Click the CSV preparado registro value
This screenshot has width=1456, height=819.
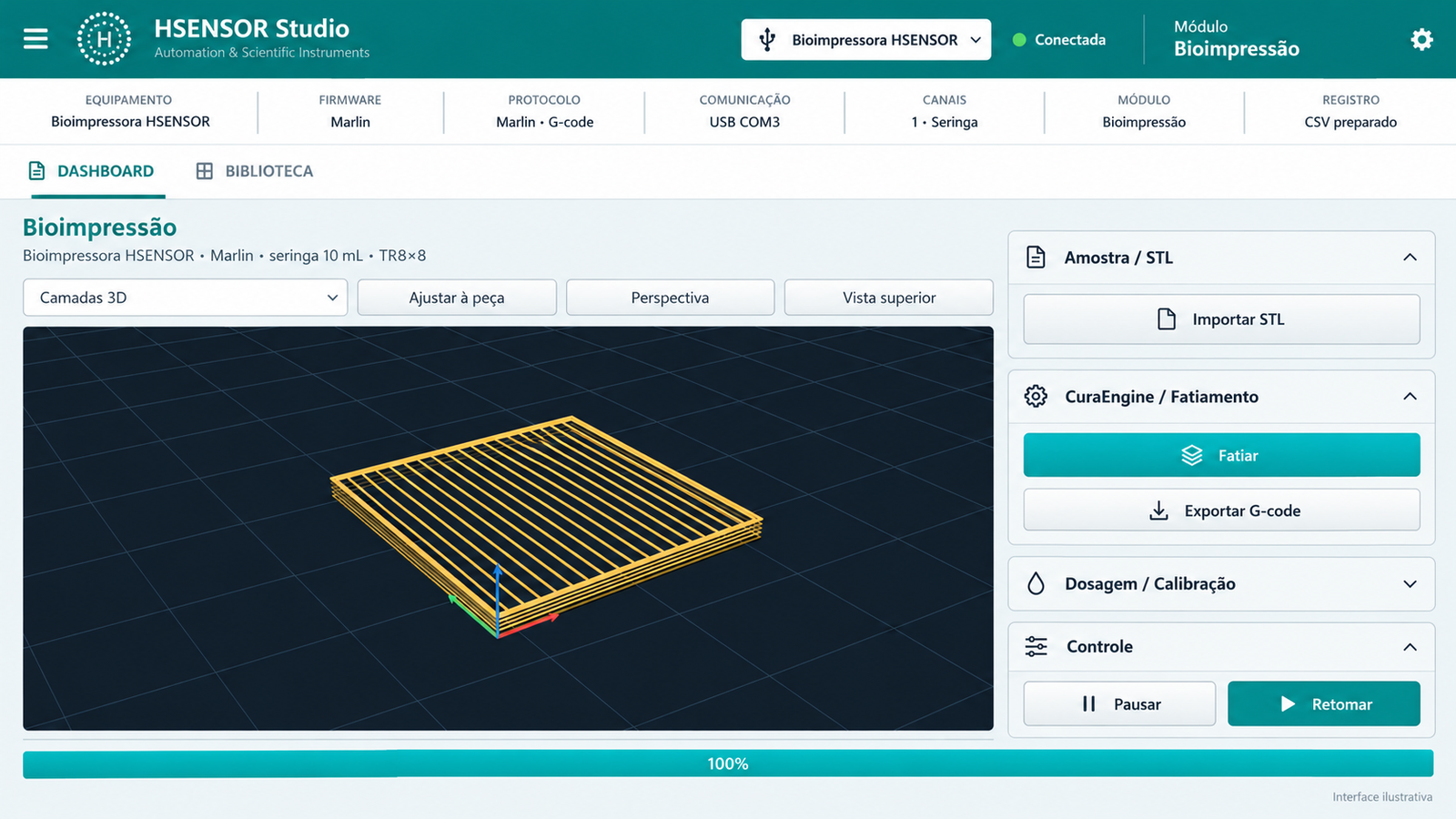pos(1350,122)
